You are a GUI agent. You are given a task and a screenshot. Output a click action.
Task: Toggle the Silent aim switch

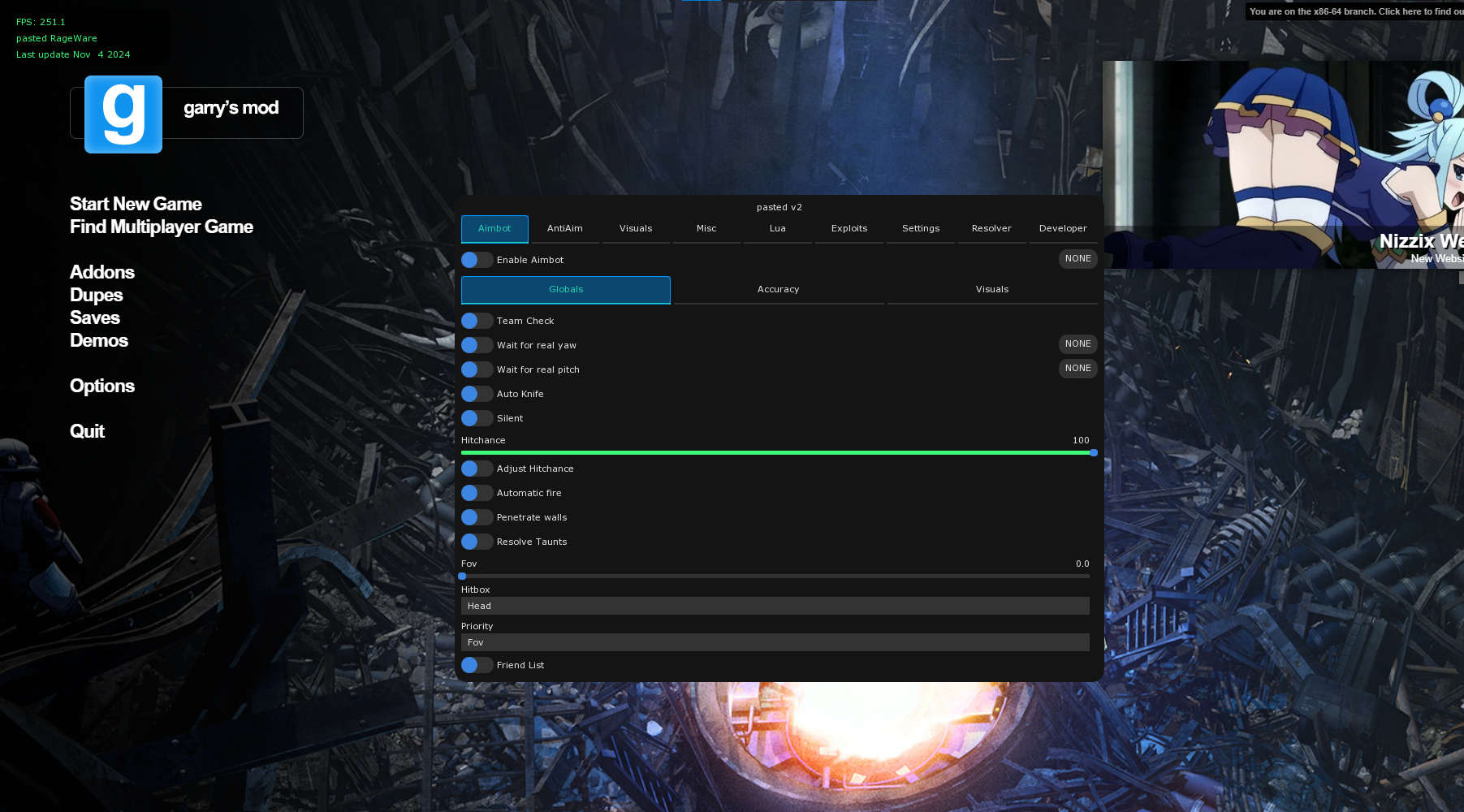477,418
